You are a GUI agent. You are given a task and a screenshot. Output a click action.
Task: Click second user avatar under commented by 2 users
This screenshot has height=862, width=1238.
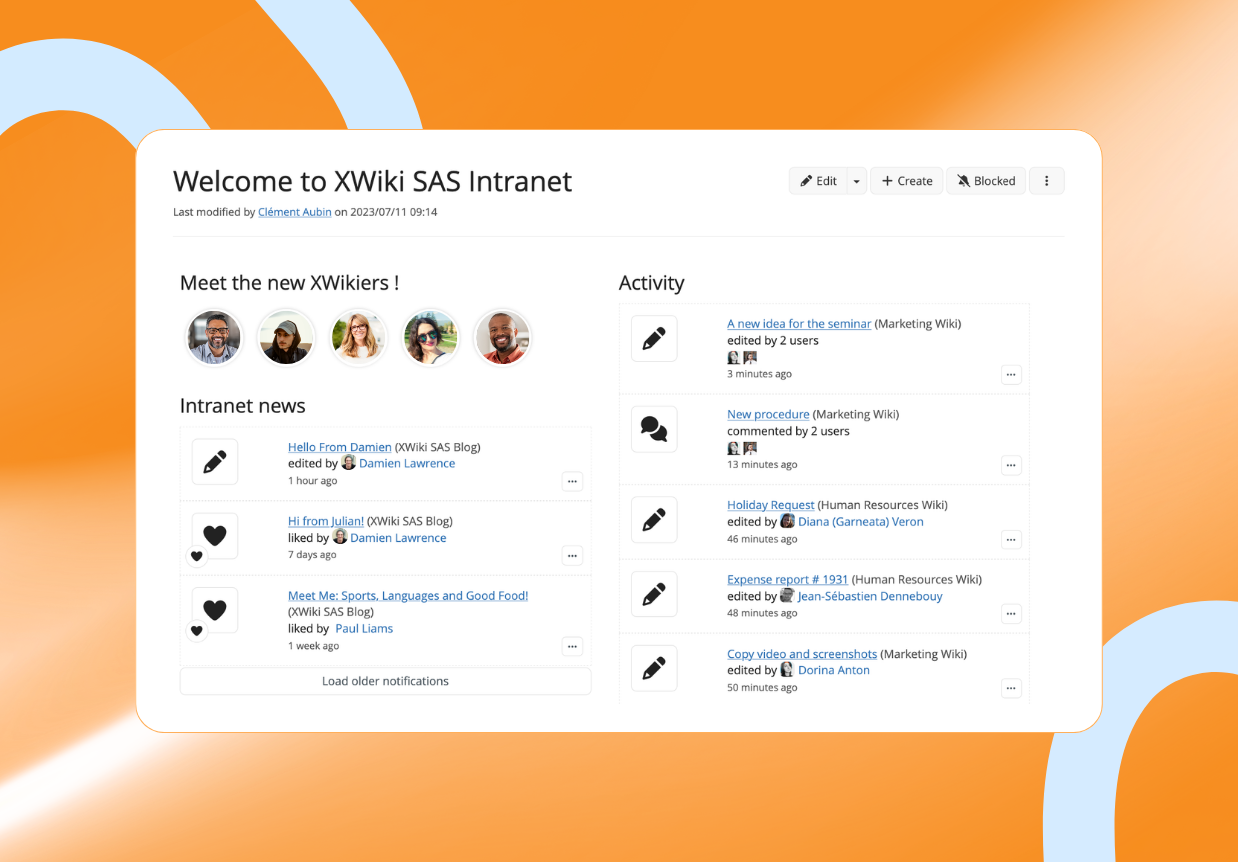[x=750, y=448]
